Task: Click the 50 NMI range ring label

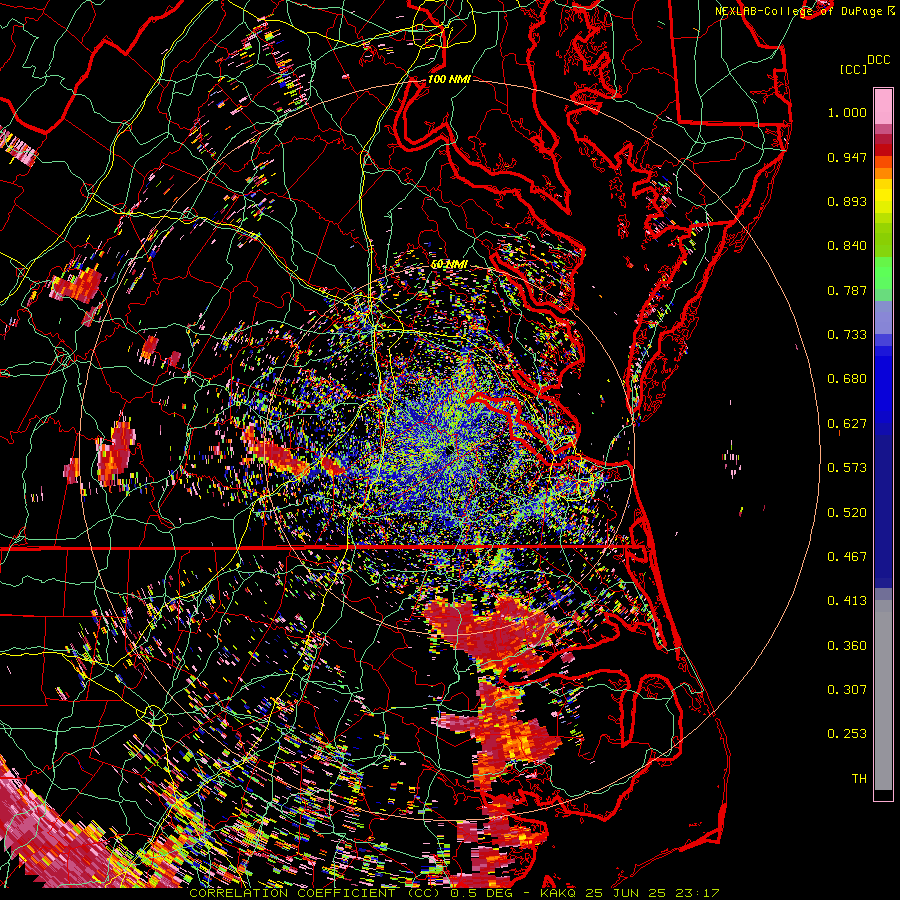Action: tap(449, 265)
